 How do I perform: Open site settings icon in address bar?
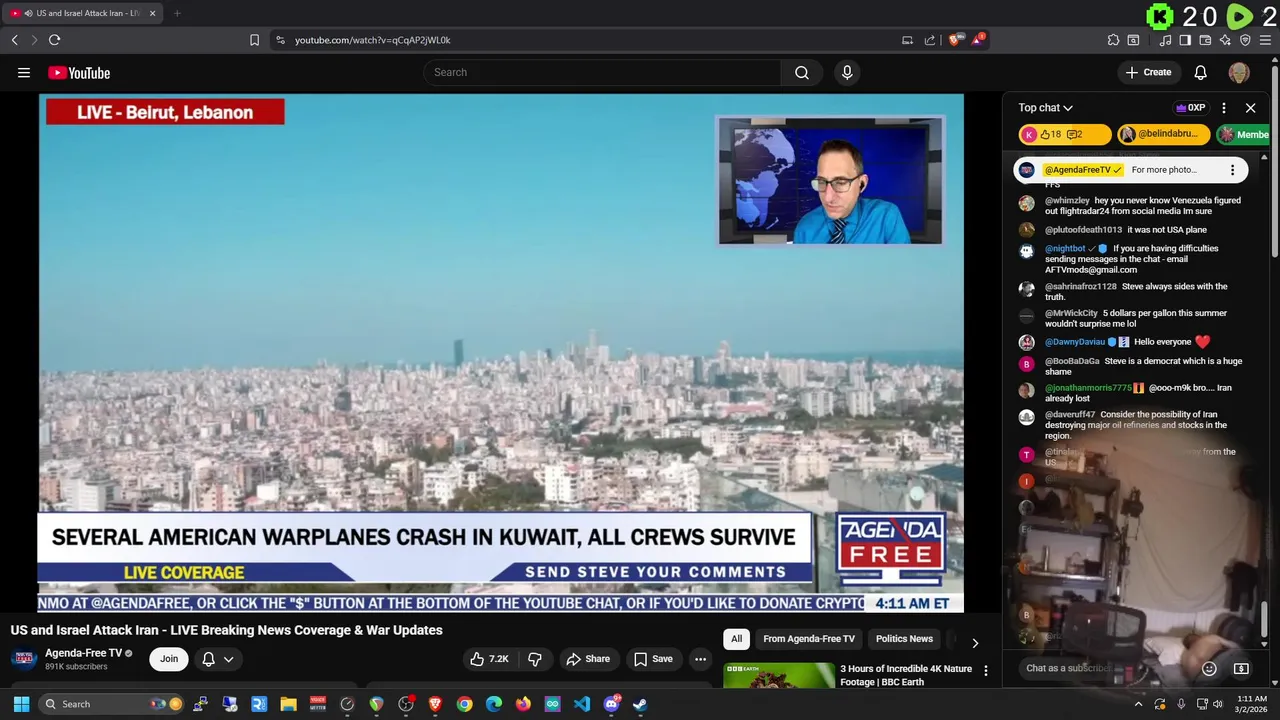pyautogui.click(x=280, y=40)
